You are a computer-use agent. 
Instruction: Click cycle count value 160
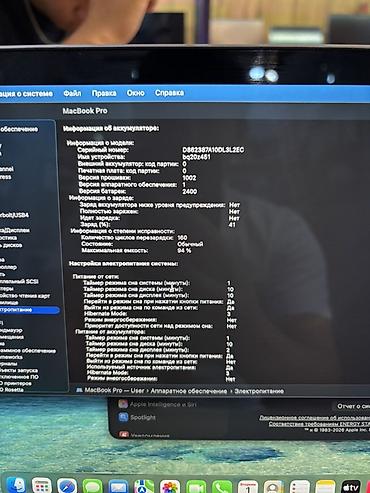pyautogui.click(x=182, y=238)
